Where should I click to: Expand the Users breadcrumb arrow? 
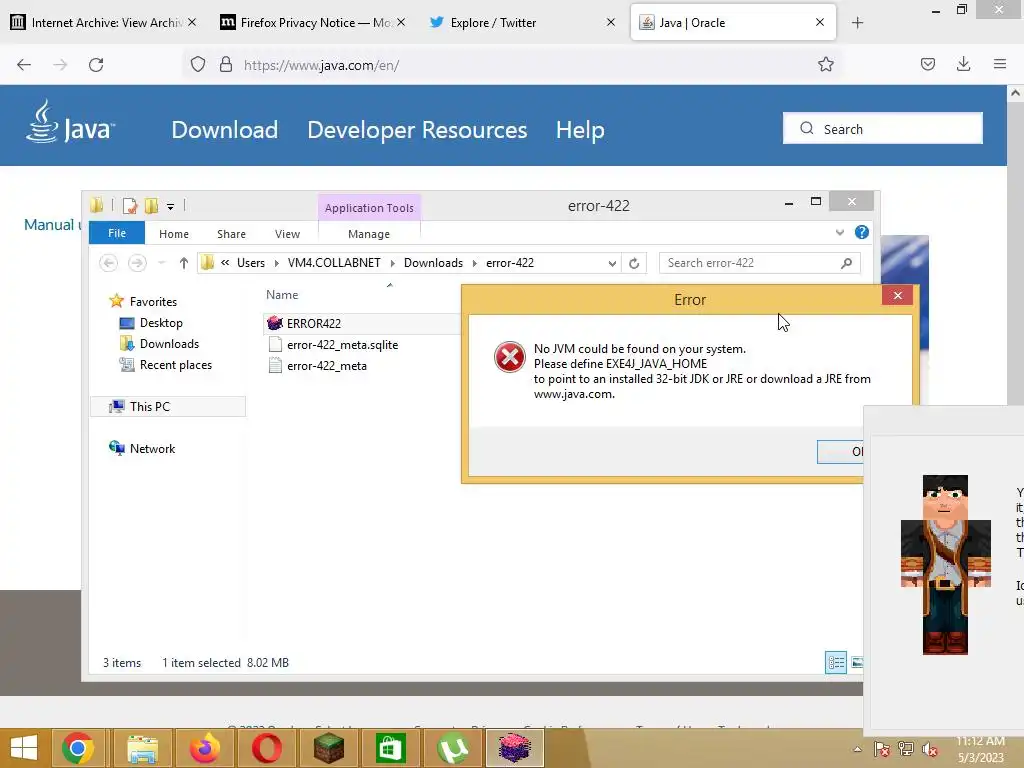[276, 263]
